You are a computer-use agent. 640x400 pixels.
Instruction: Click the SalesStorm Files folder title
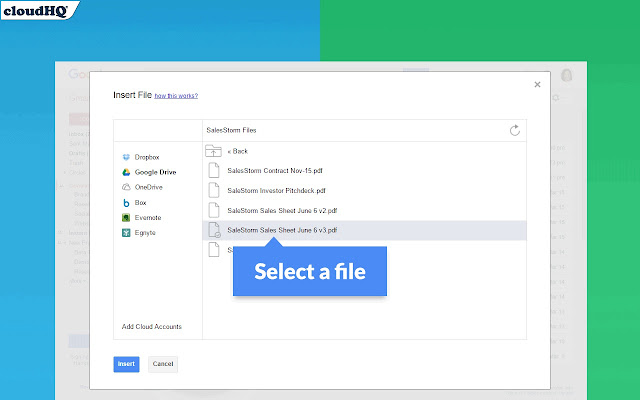point(231,130)
